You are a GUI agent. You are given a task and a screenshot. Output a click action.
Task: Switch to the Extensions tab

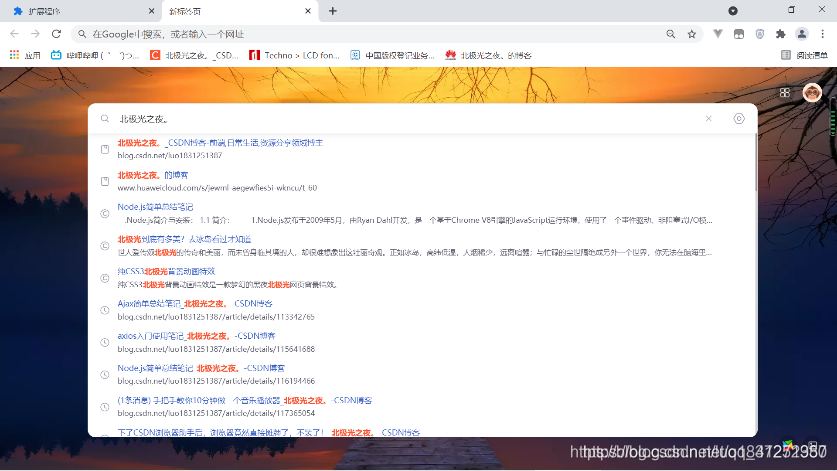pyautogui.click(x=80, y=11)
